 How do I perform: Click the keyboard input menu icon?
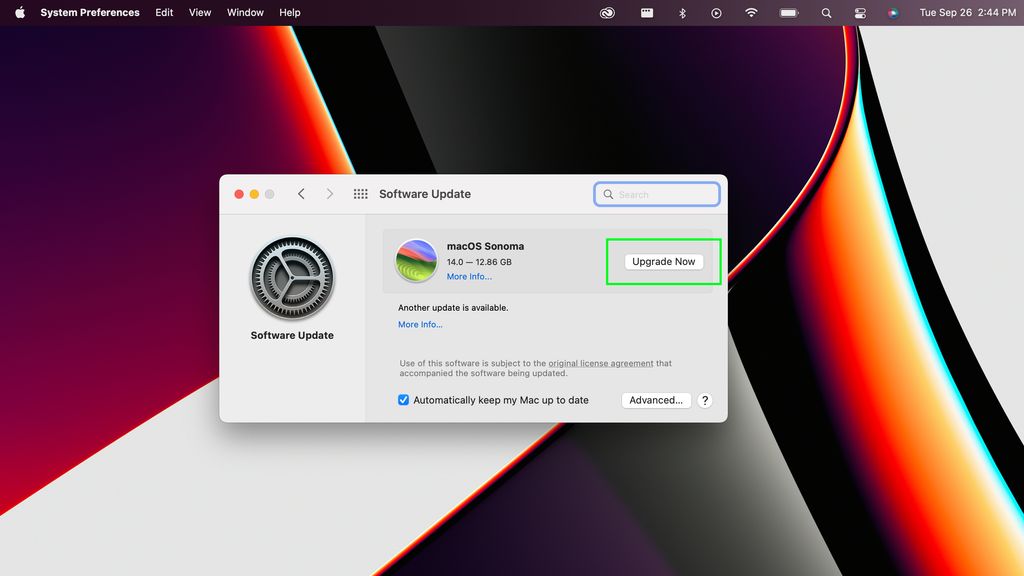646,13
